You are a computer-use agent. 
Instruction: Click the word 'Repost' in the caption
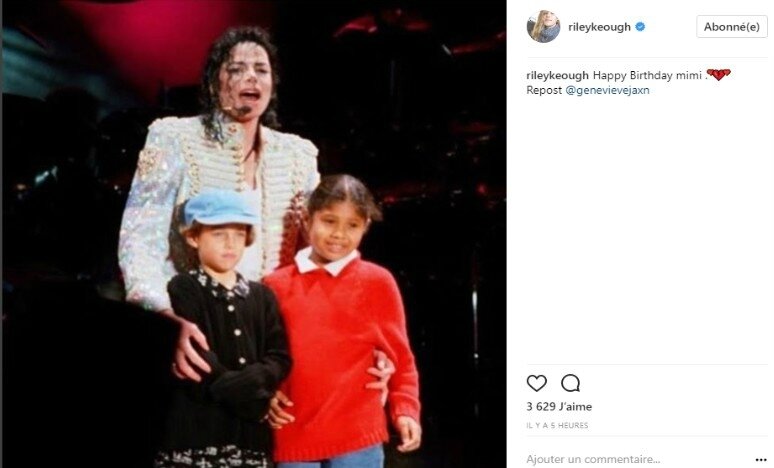(x=544, y=90)
